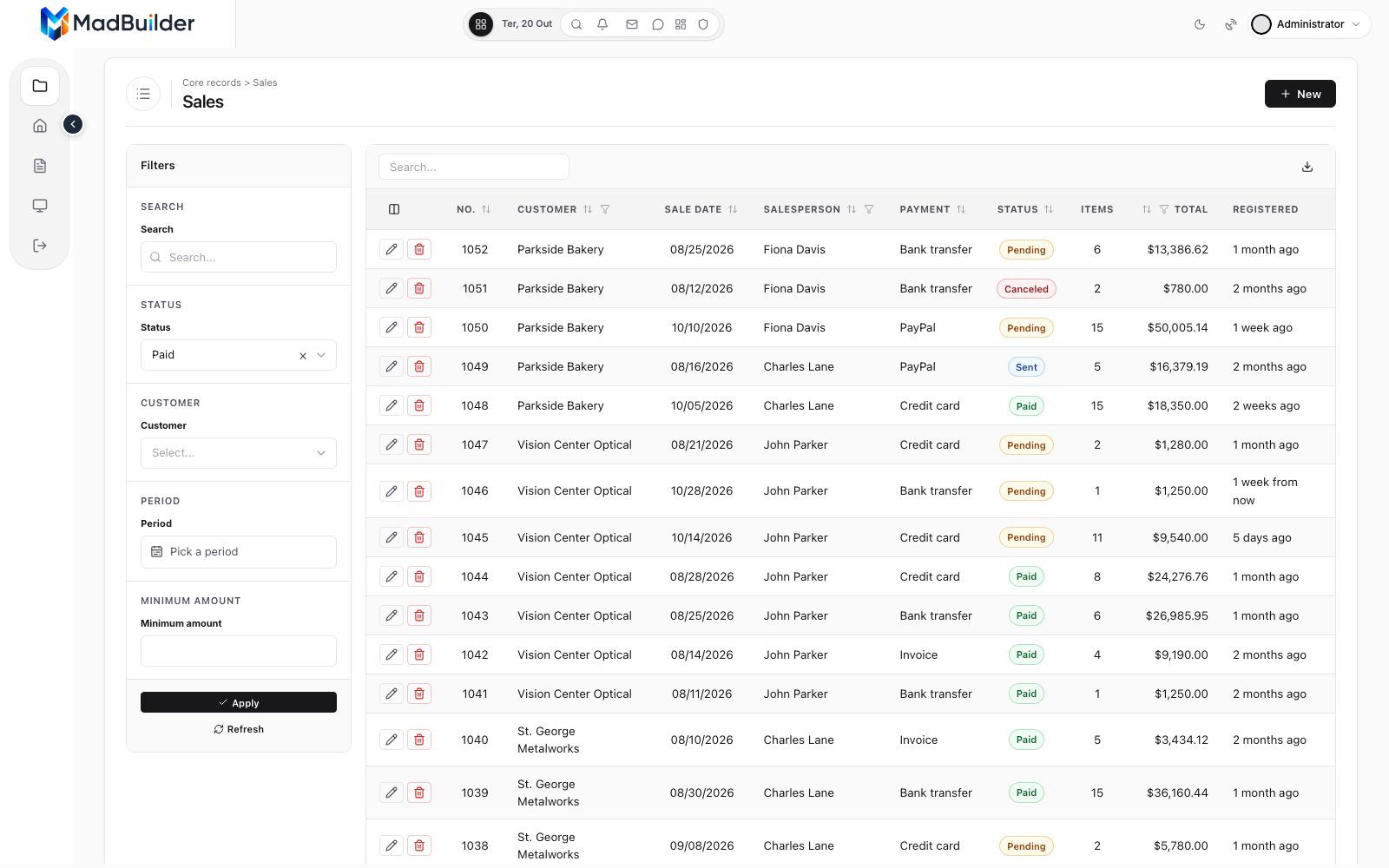Sort by the NO. column arrows
This screenshot has height=868, width=1389.
click(486, 209)
